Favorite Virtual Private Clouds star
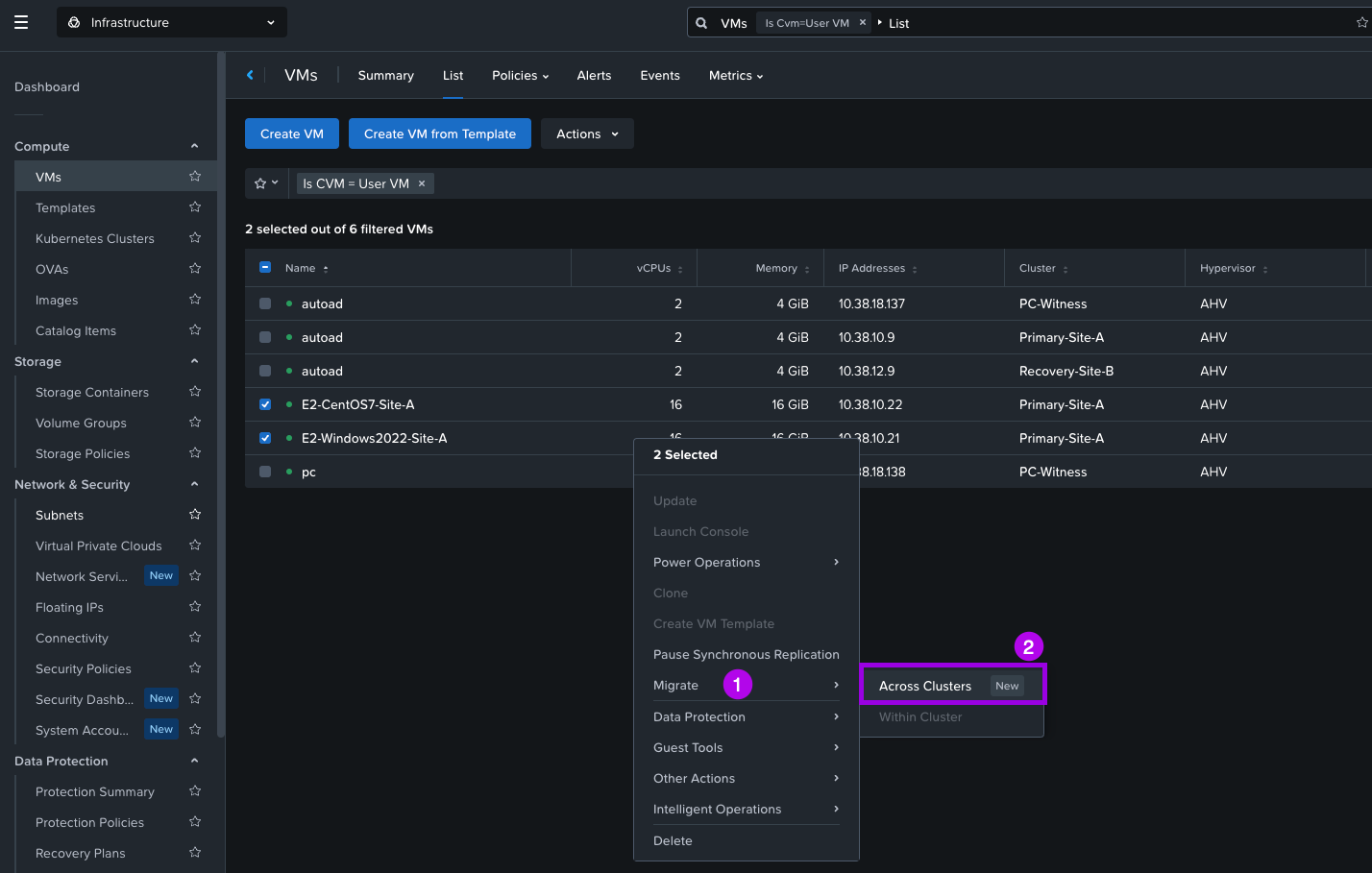The image size is (1372, 873). 195,546
